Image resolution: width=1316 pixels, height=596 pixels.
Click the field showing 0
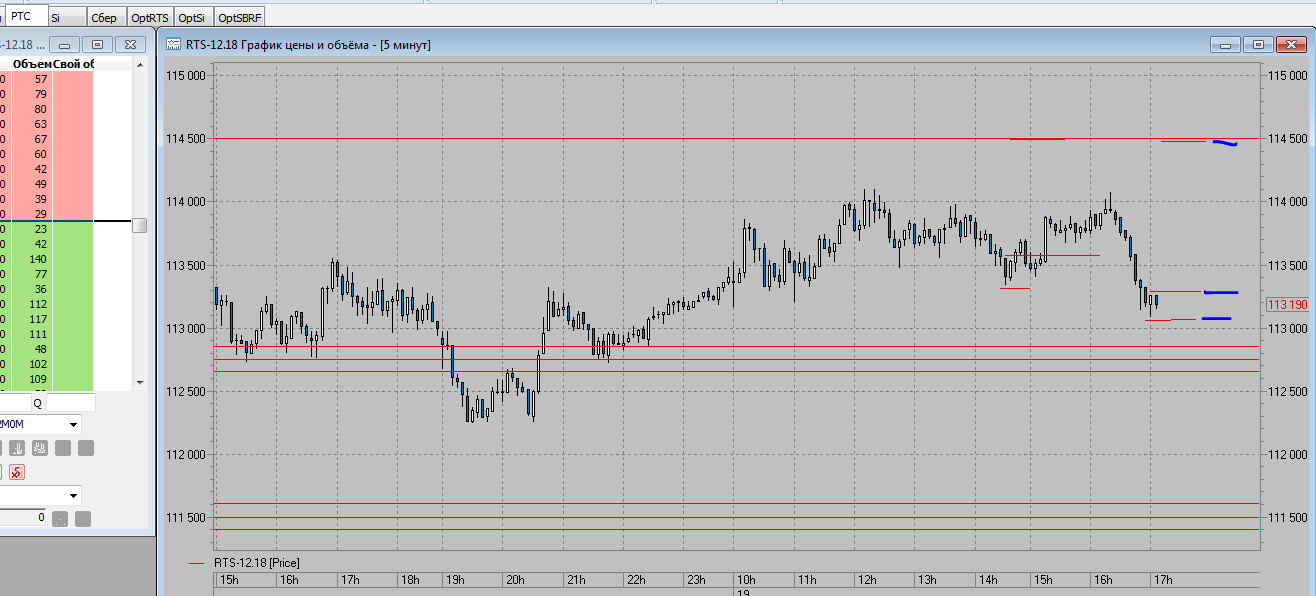[x=22, y=518]
